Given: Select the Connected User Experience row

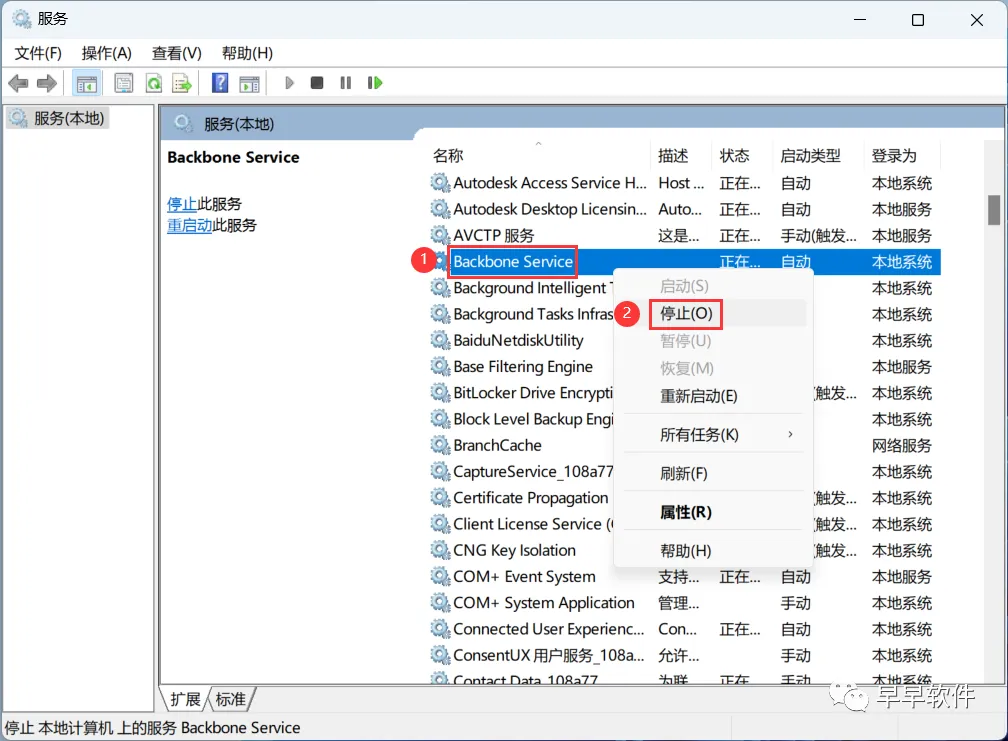Looking at the screenshot, I should [x=684, y=629].
